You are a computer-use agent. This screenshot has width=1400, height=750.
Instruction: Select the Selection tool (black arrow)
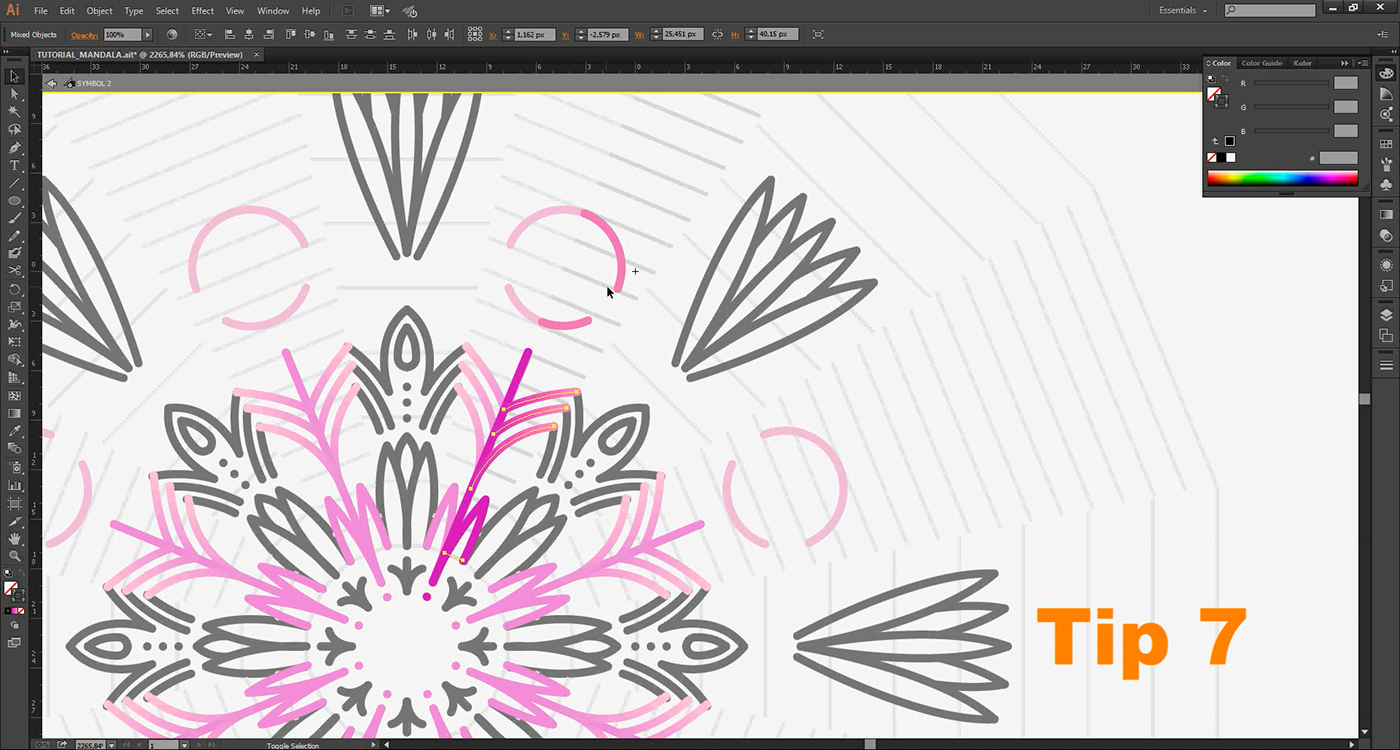(x=15, y=76)
